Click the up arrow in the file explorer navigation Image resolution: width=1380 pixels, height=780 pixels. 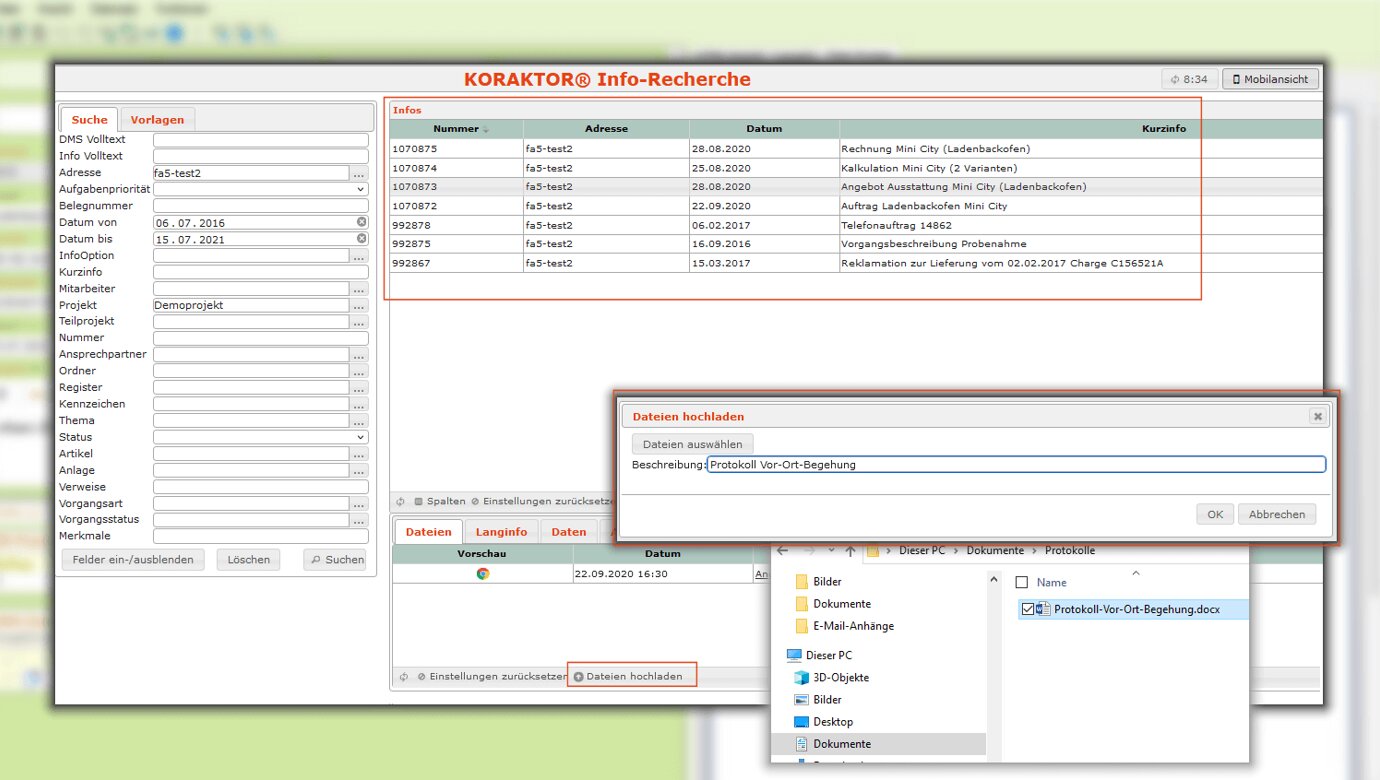pyautogui.click(x=850, y=551)
